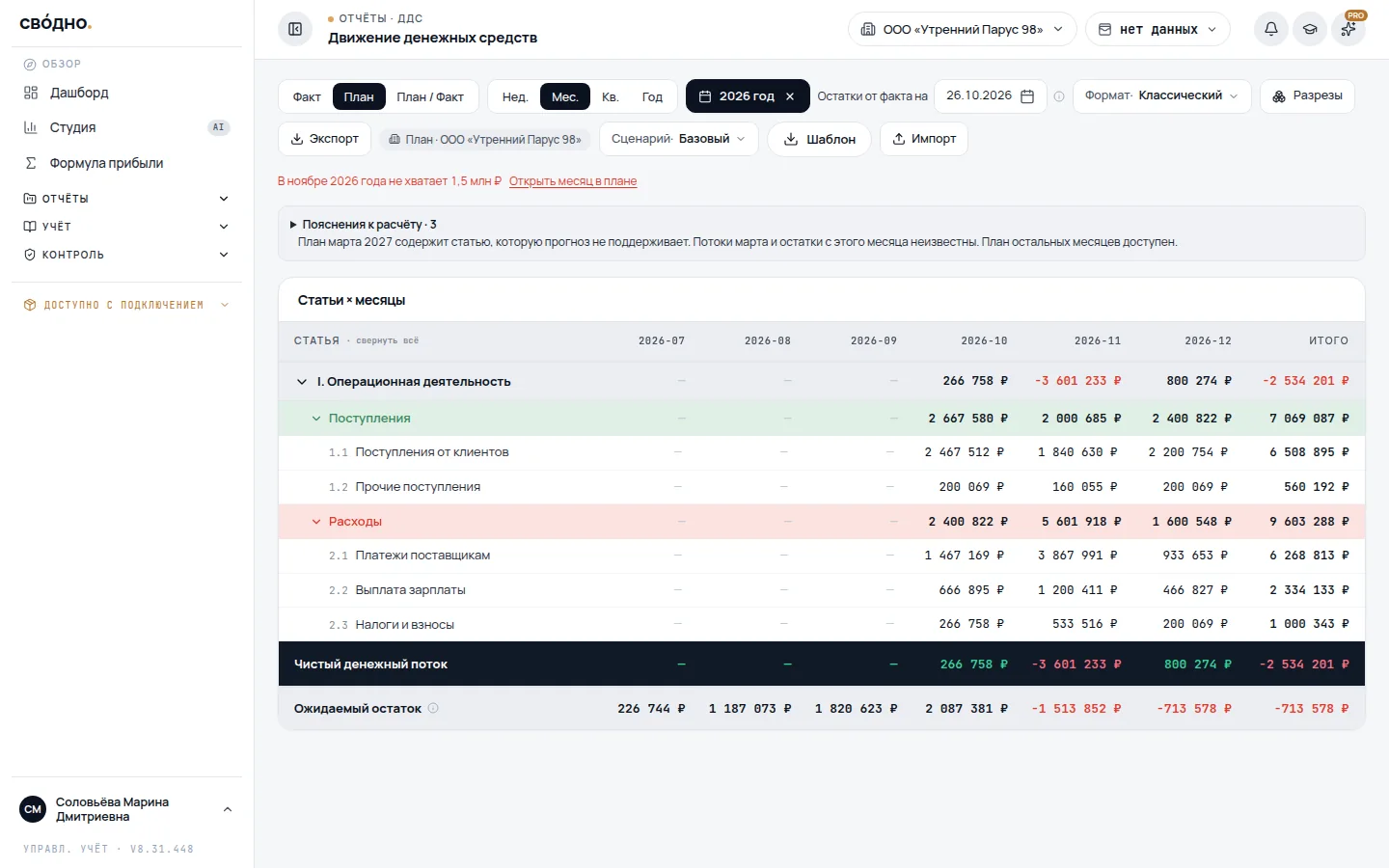Set period grouping to Кв.
The height and width of the screenshot is (868, 1389).
click(611, 96)
